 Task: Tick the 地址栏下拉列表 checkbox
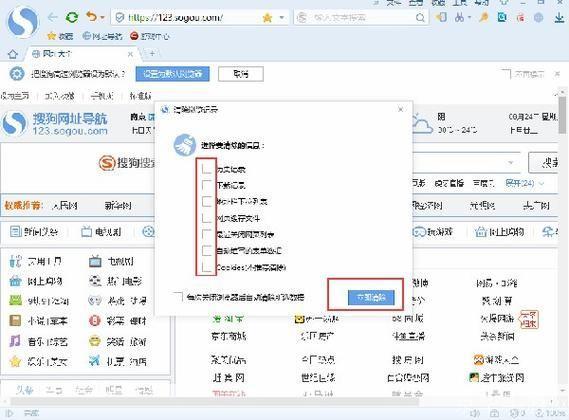[x=206, y=201]
